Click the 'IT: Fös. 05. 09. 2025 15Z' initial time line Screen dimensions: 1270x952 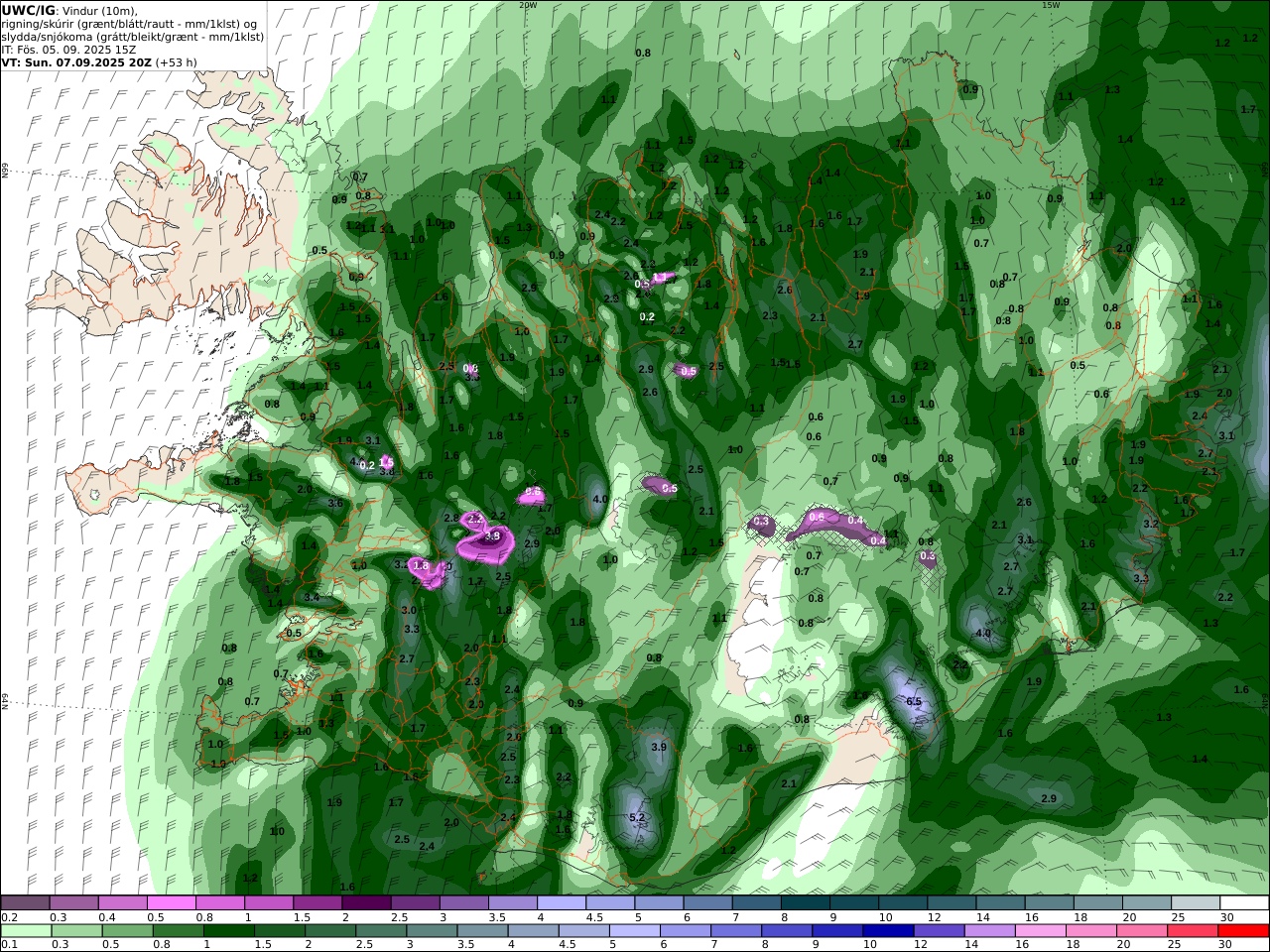[x=68, y=49]
